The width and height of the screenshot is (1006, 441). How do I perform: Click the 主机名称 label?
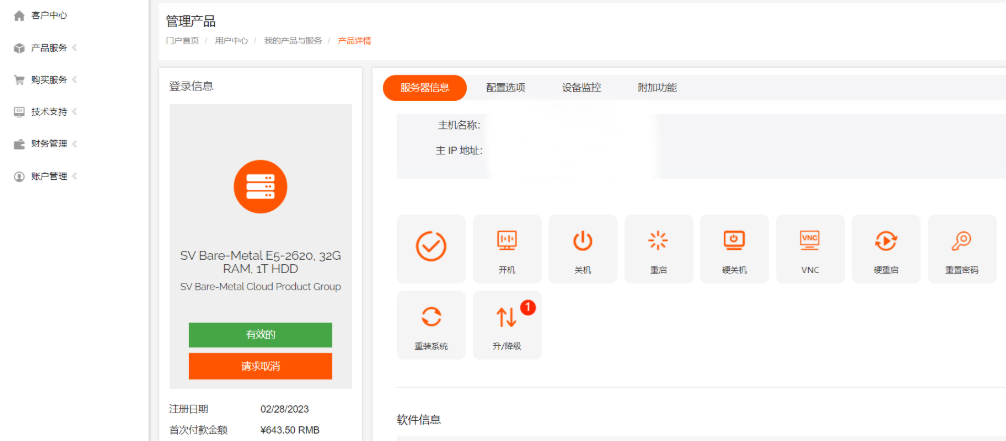click(459, 125)
